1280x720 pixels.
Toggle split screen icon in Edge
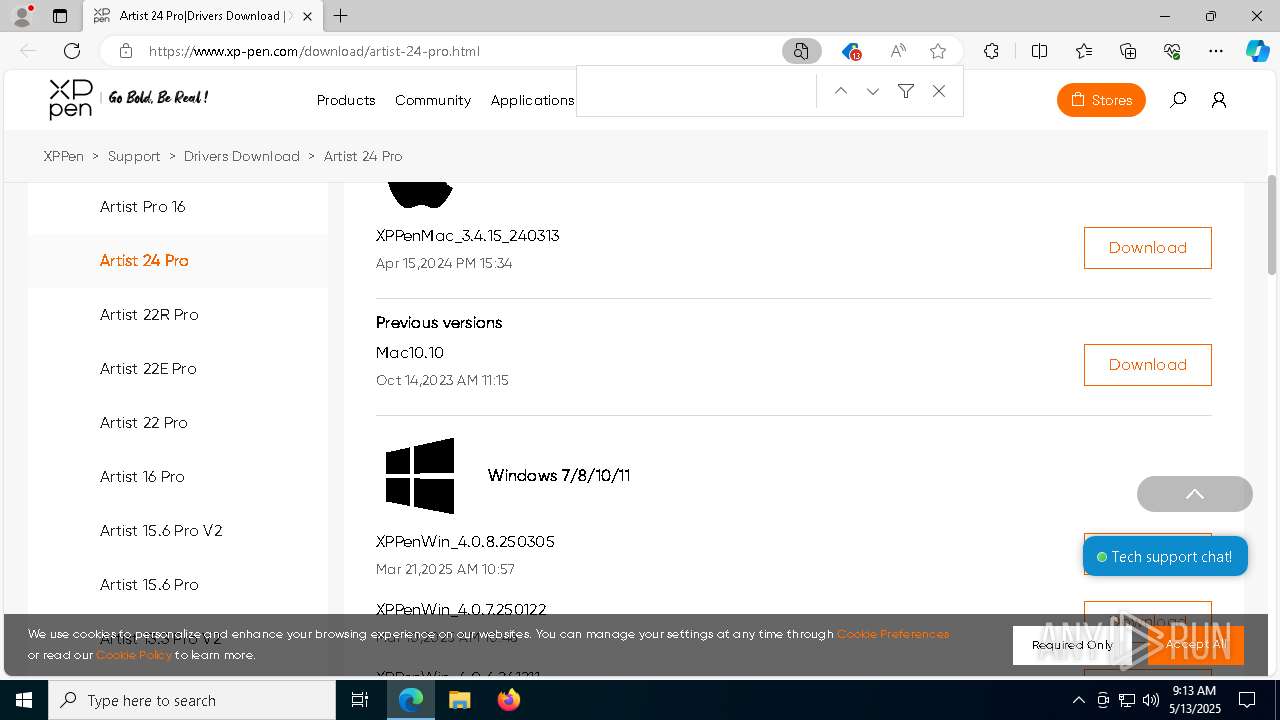pyautogui.click(x=1039, y=51)
